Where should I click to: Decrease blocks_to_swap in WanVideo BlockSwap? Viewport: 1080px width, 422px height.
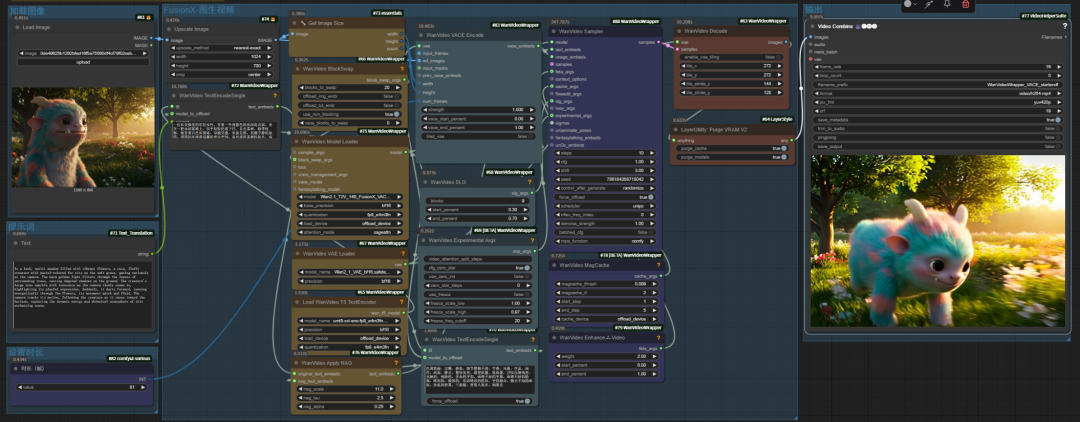click(300, 87)
